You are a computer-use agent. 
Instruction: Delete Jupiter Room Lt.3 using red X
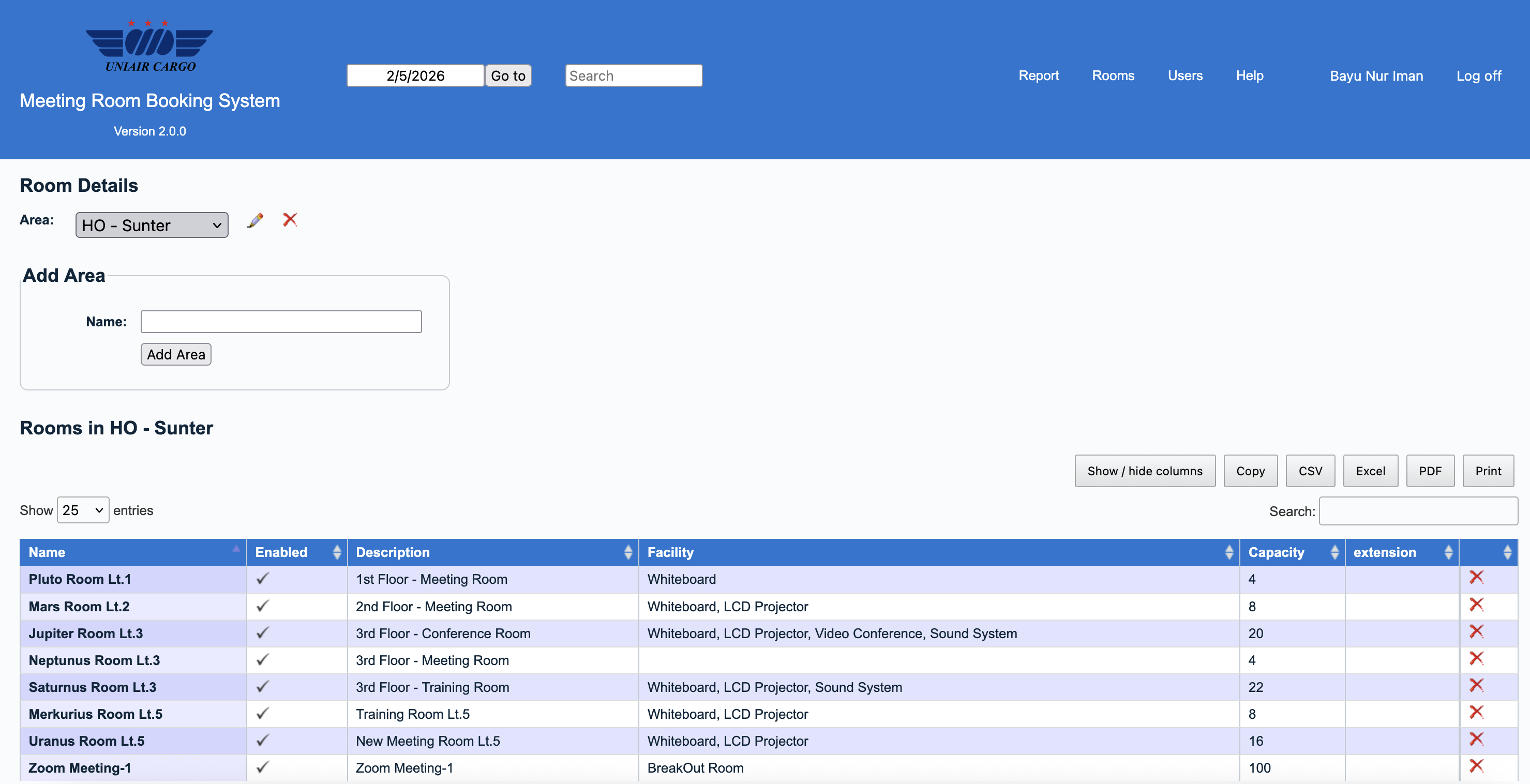(x=1476, y=631)
